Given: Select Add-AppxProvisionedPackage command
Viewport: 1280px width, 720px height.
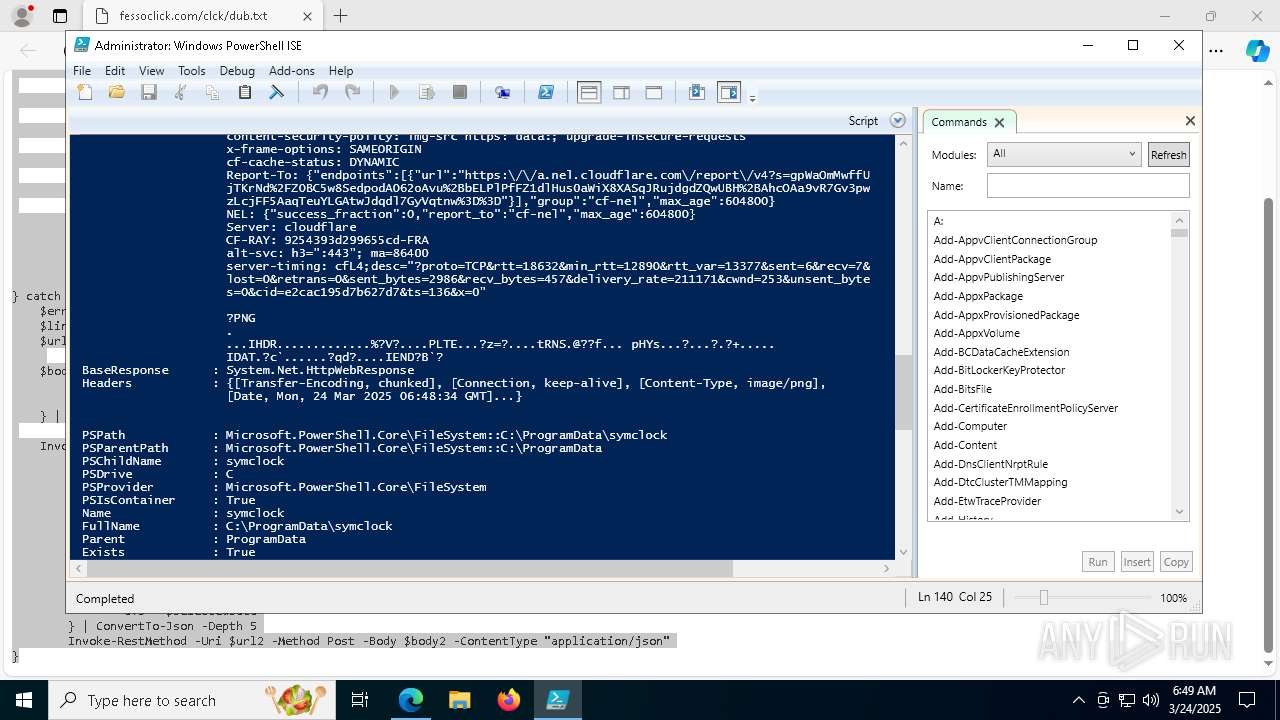Looking at the screenshot, I should coord(1006,315).
